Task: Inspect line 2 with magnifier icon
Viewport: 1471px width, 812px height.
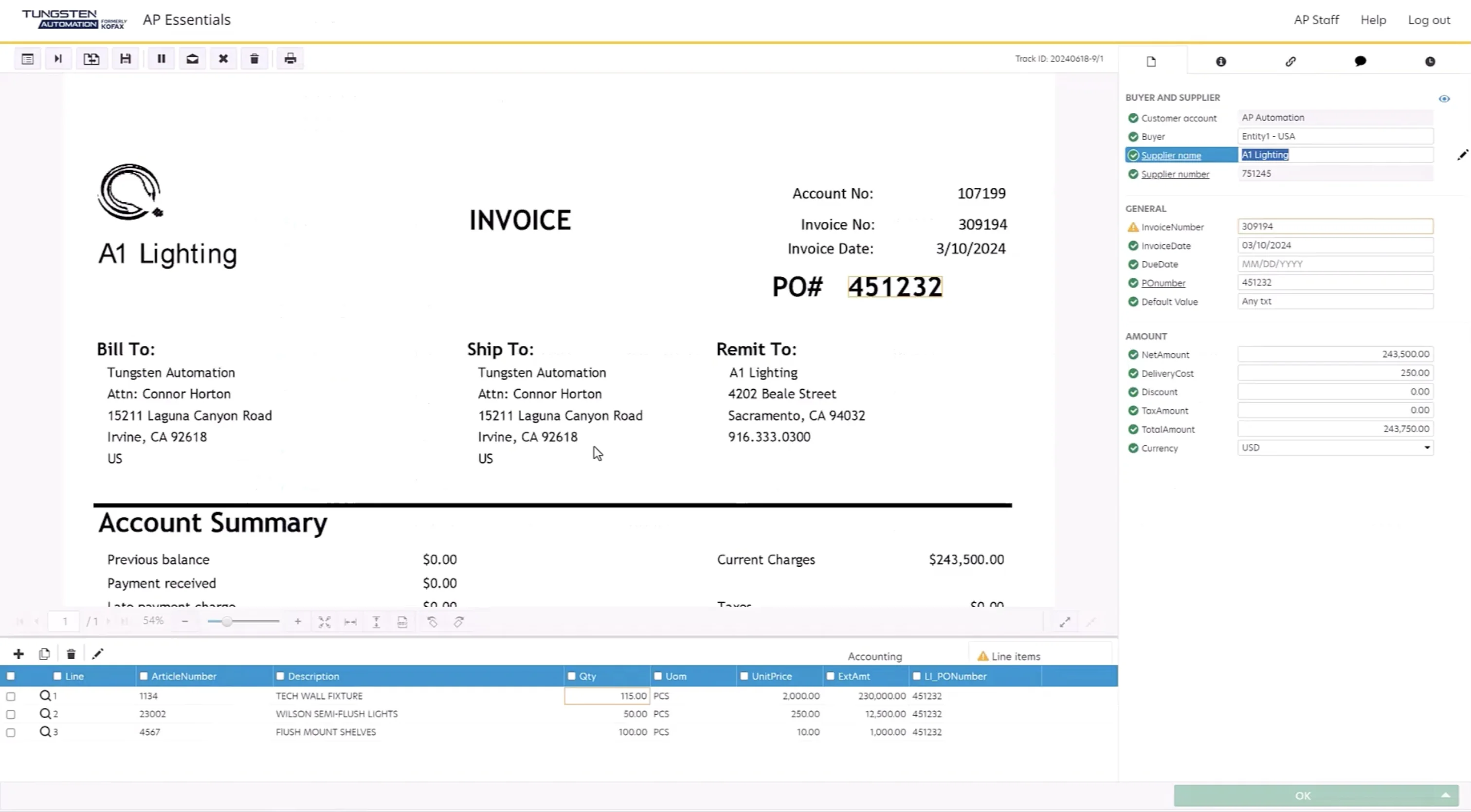Action: (45, 713)
